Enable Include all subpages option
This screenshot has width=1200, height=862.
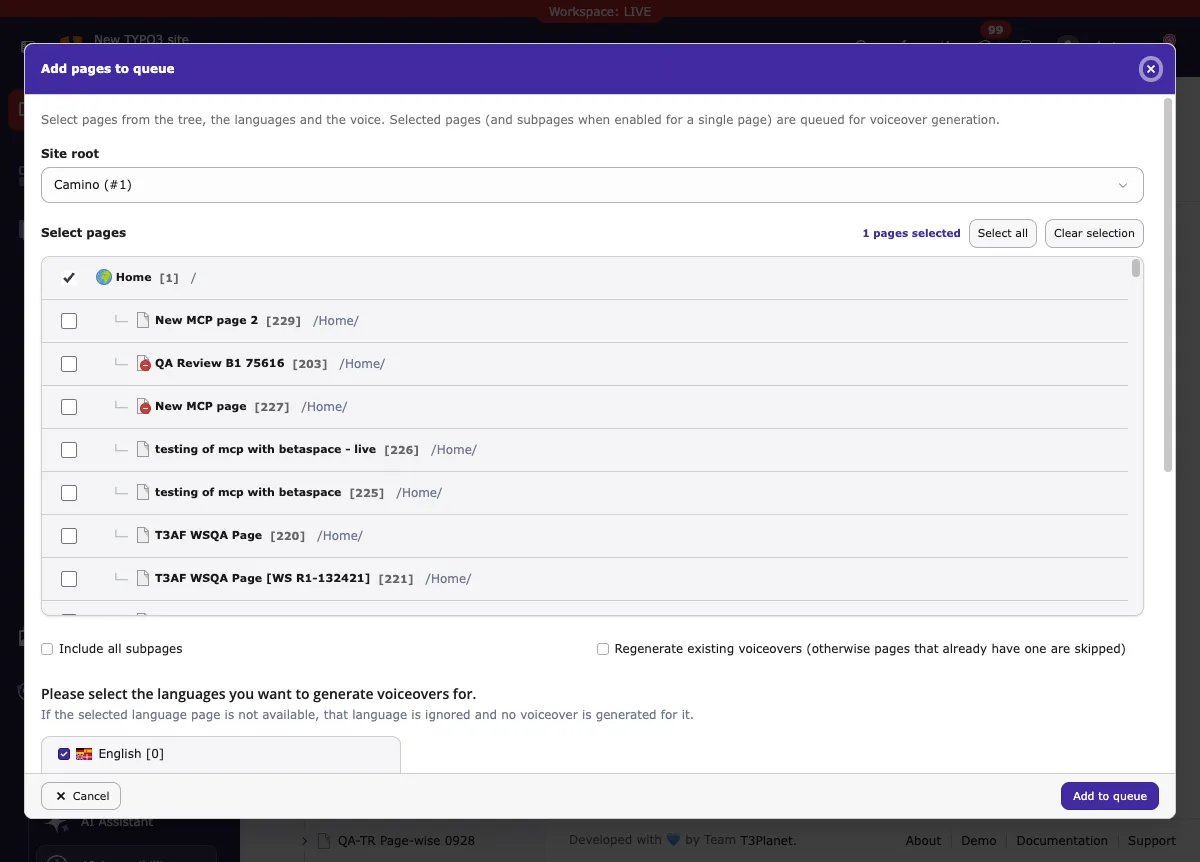pyautogui.click(x=47, y=649)
